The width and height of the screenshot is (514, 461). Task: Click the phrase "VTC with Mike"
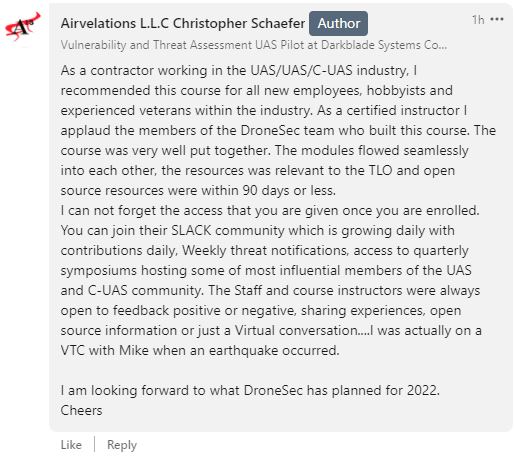104,350
